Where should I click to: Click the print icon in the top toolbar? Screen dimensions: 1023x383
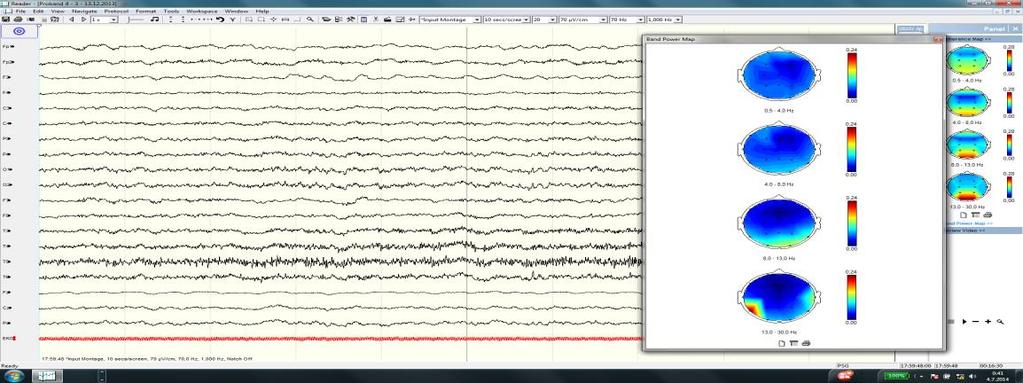coord(18,20)
